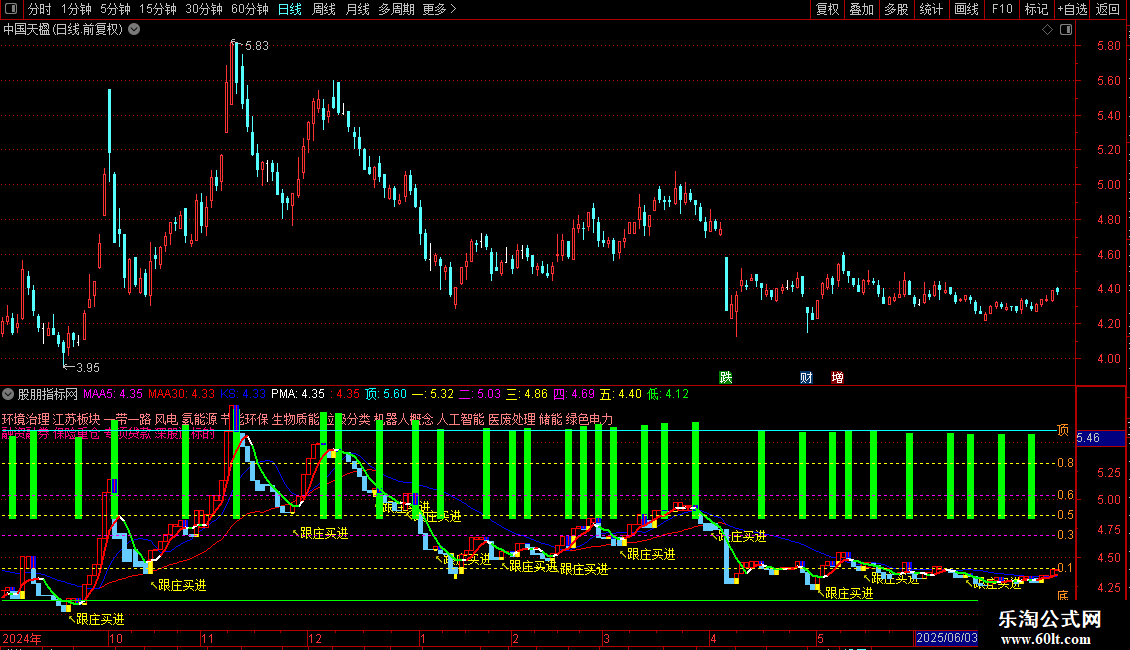
Task: Switch to 60分钟 period tab
Action: [x=249, y=9]
